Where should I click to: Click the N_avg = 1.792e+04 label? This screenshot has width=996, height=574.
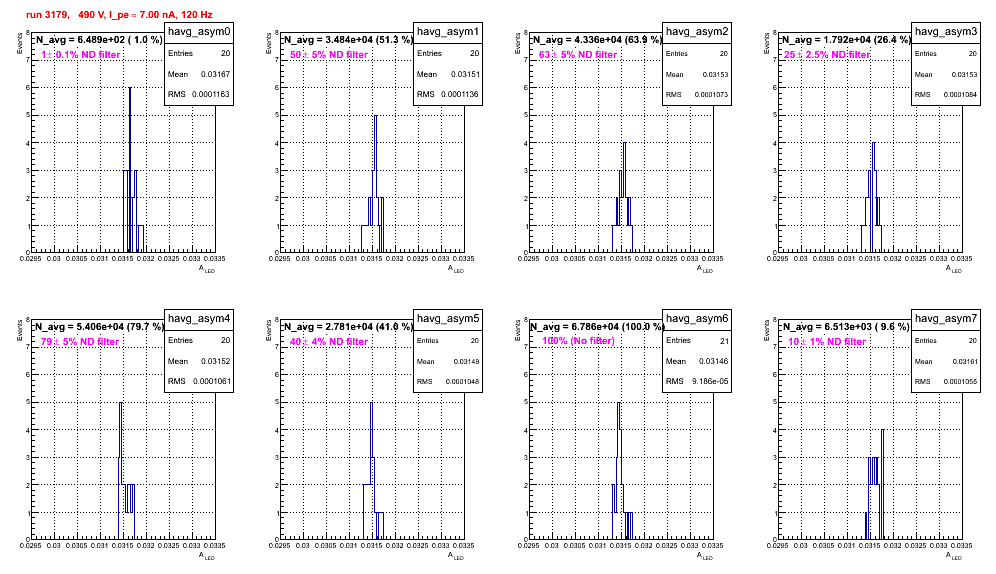coord(846,39)
